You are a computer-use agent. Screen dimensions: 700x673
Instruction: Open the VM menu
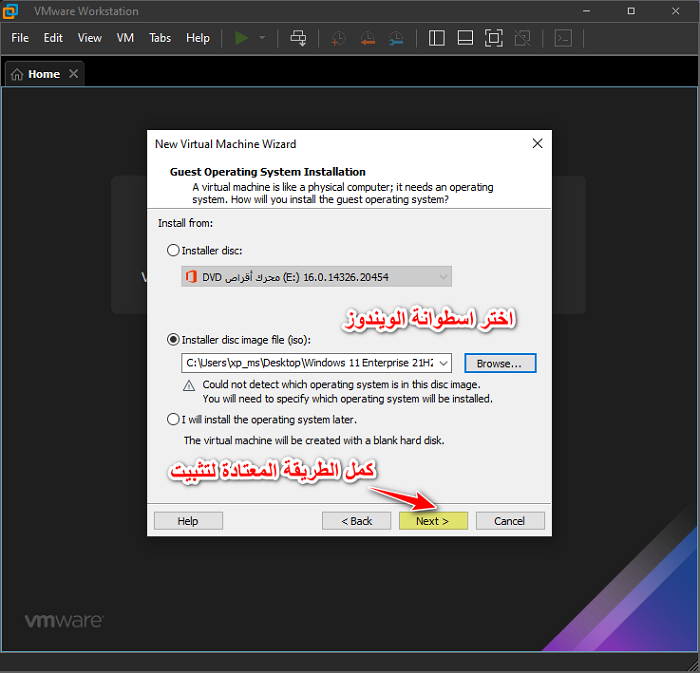click(125, 38)
